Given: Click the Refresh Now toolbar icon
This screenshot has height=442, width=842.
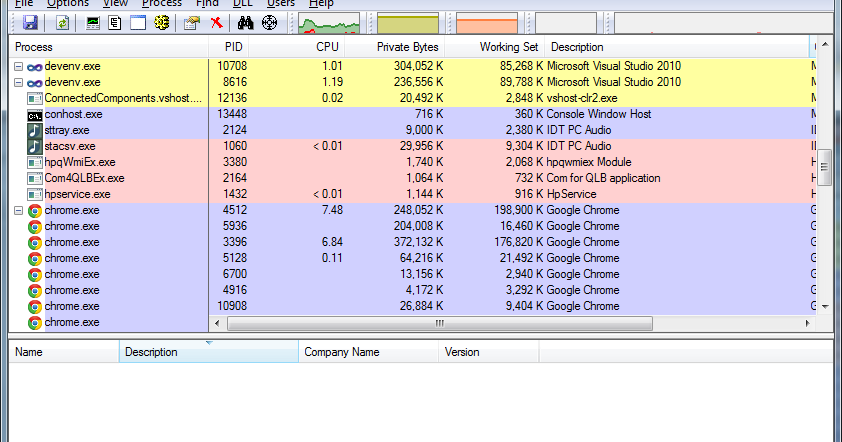Looking at the screenshot, I should 62,23.
